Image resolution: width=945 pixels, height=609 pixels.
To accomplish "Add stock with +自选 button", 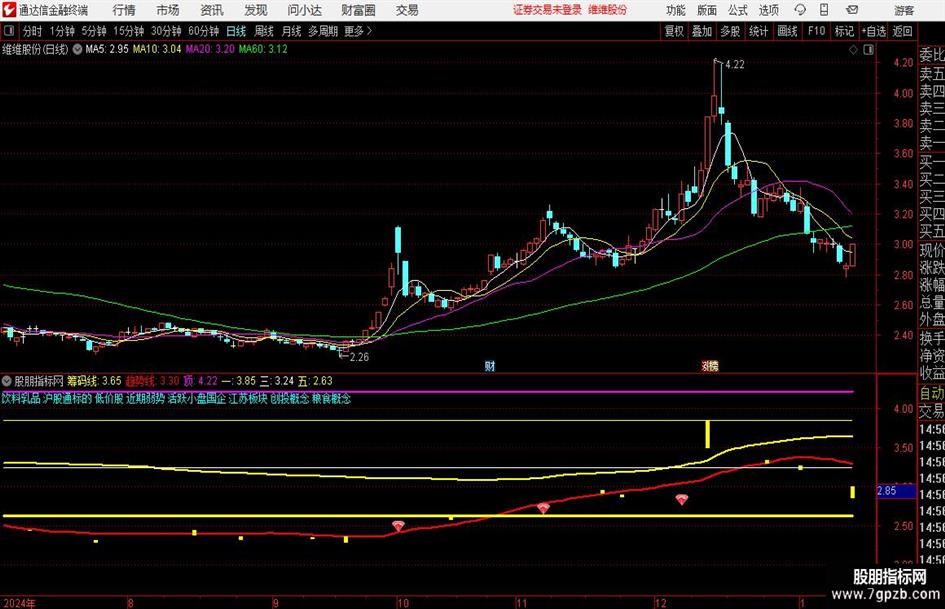I will pos(873,31).
